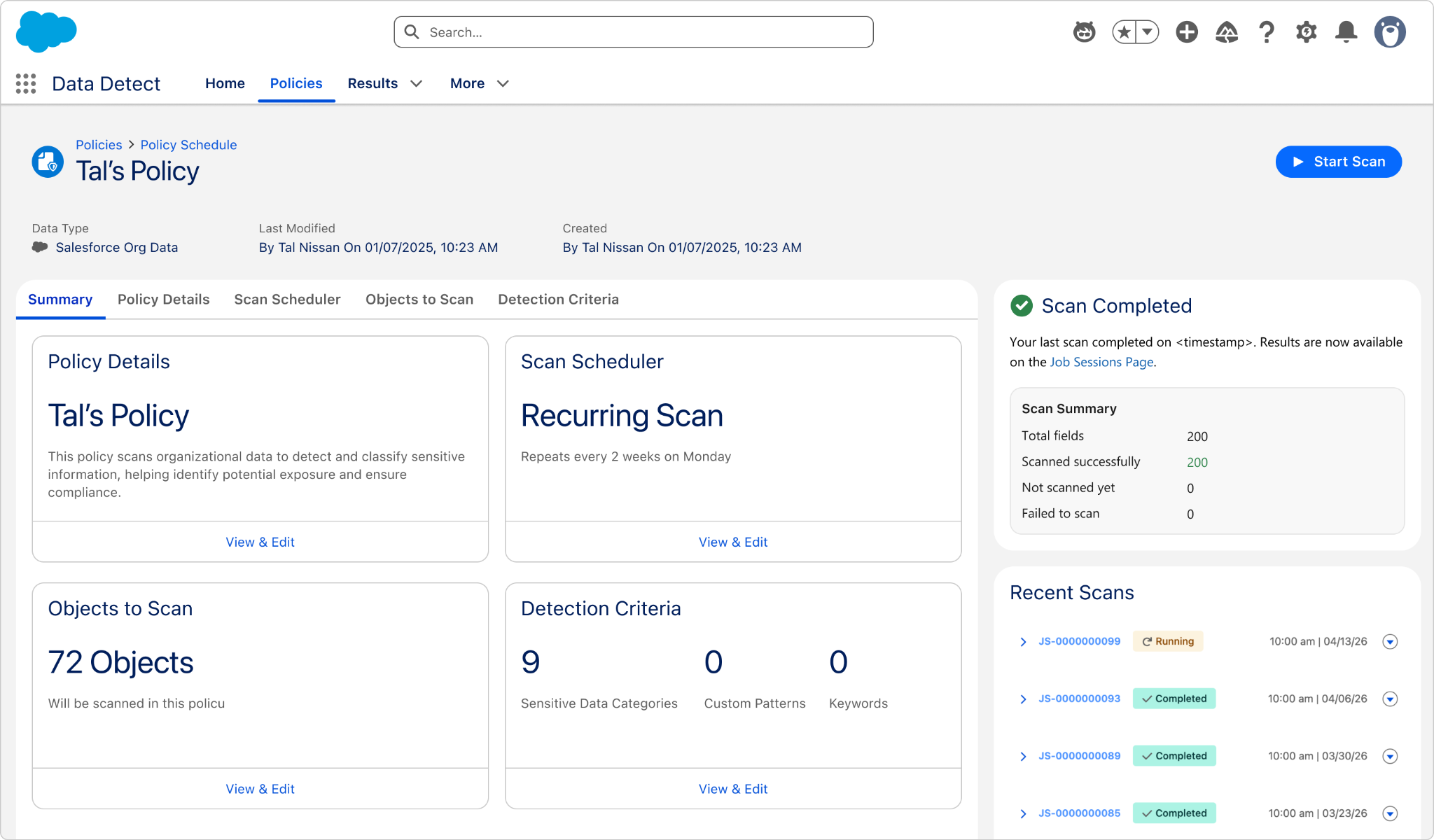
Task: Open the user profile avatar
Action: [1390, 31]
